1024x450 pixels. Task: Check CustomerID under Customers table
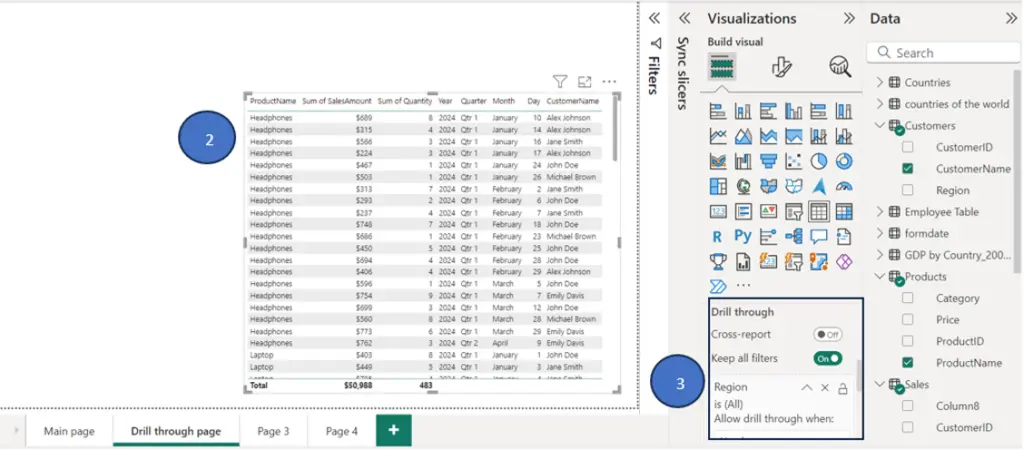pyautogui.click(x=908, y=147)
